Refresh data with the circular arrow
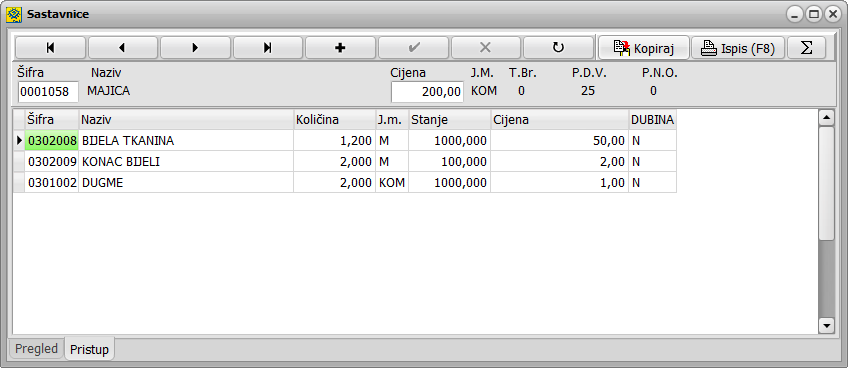The width and height of the screenshot is (848, 368). click(x=558, y=48)
